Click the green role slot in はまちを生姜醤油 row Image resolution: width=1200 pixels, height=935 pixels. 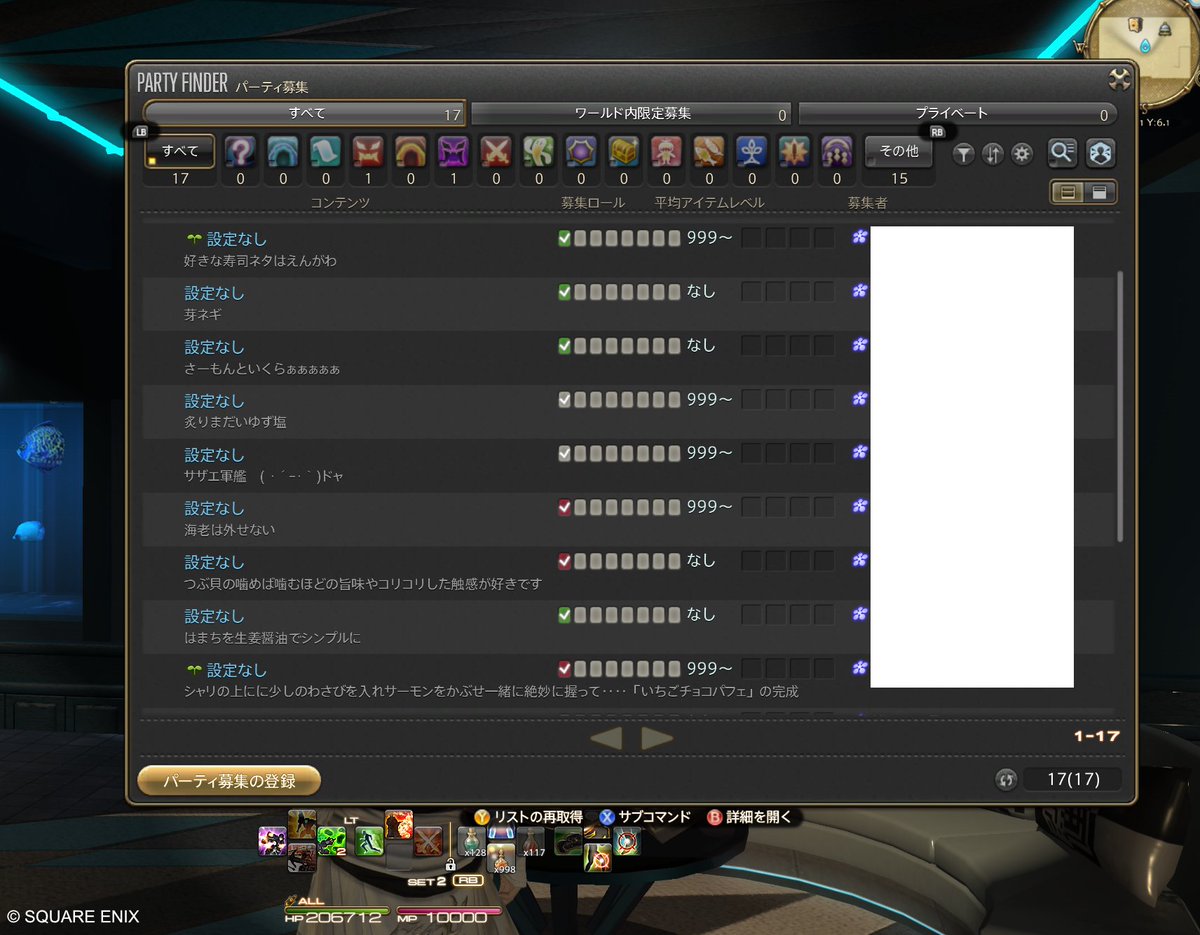pos(564,614)
